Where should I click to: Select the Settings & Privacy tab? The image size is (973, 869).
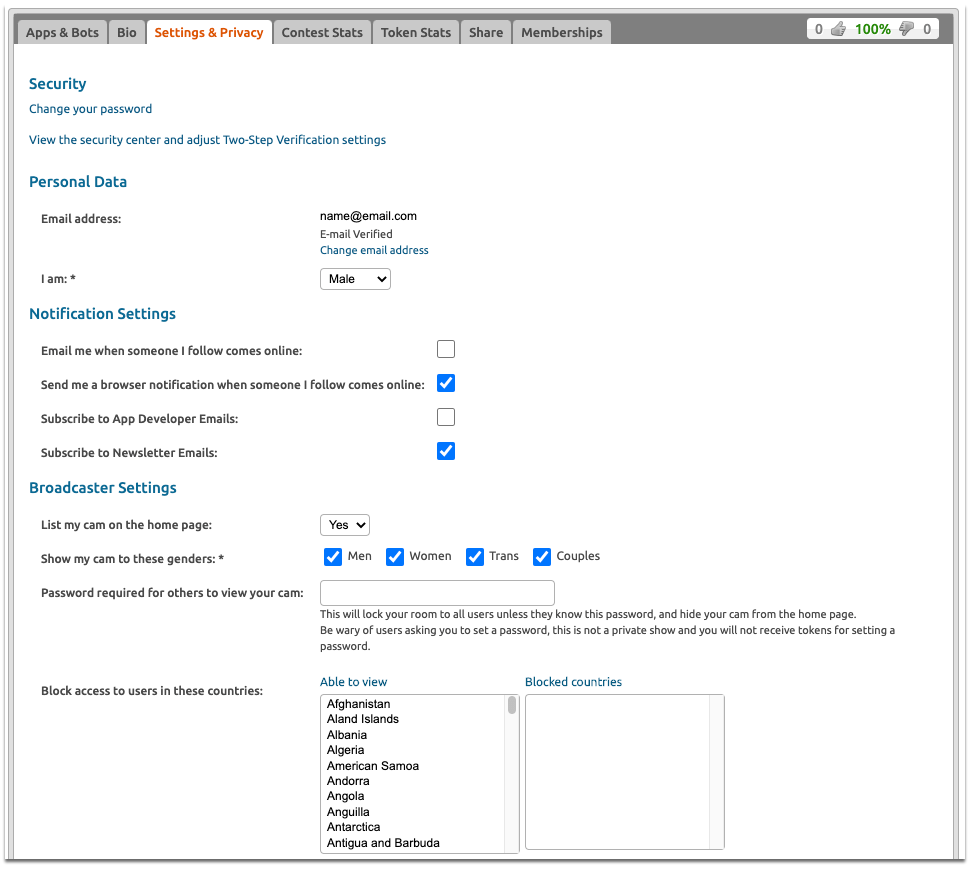click(x=208, y=32)
